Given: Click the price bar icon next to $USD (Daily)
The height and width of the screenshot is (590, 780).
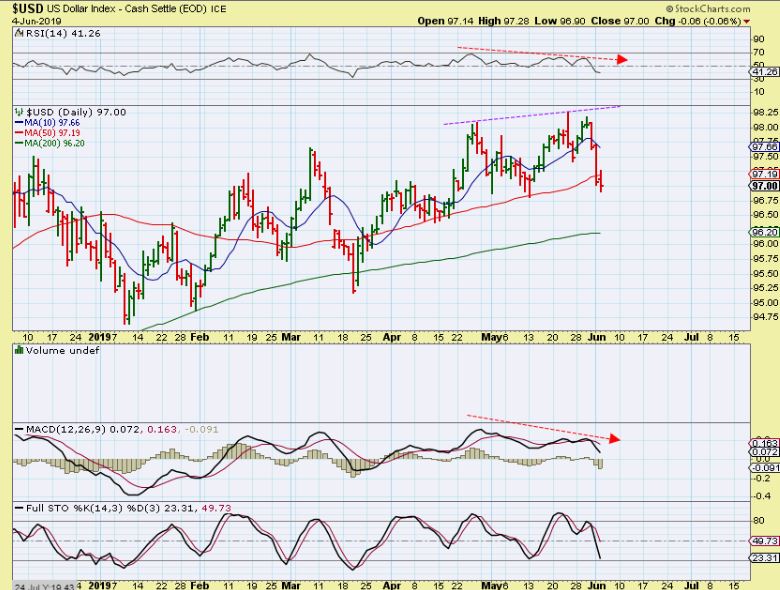Looking at the screenshot, I should coord(19,112).
